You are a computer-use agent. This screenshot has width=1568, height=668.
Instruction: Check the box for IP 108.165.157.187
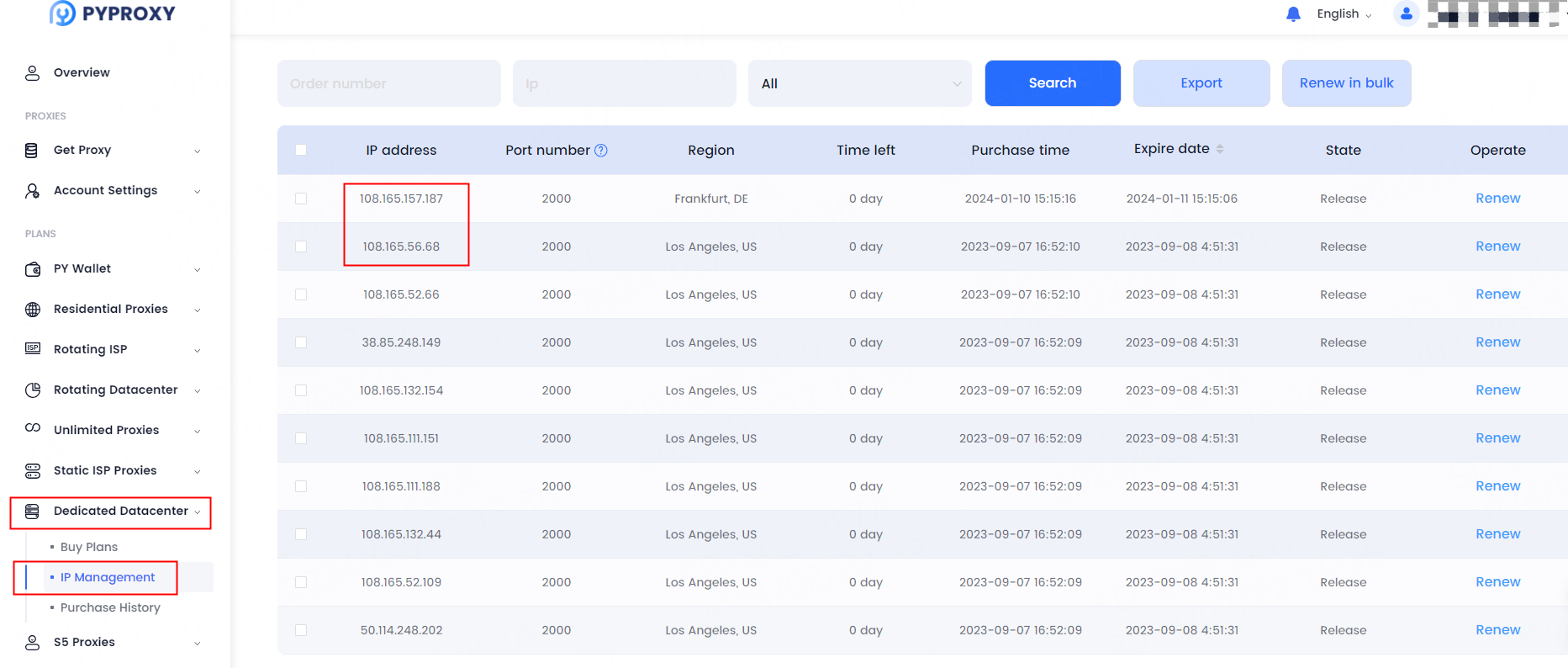click(x=301, y=199)
